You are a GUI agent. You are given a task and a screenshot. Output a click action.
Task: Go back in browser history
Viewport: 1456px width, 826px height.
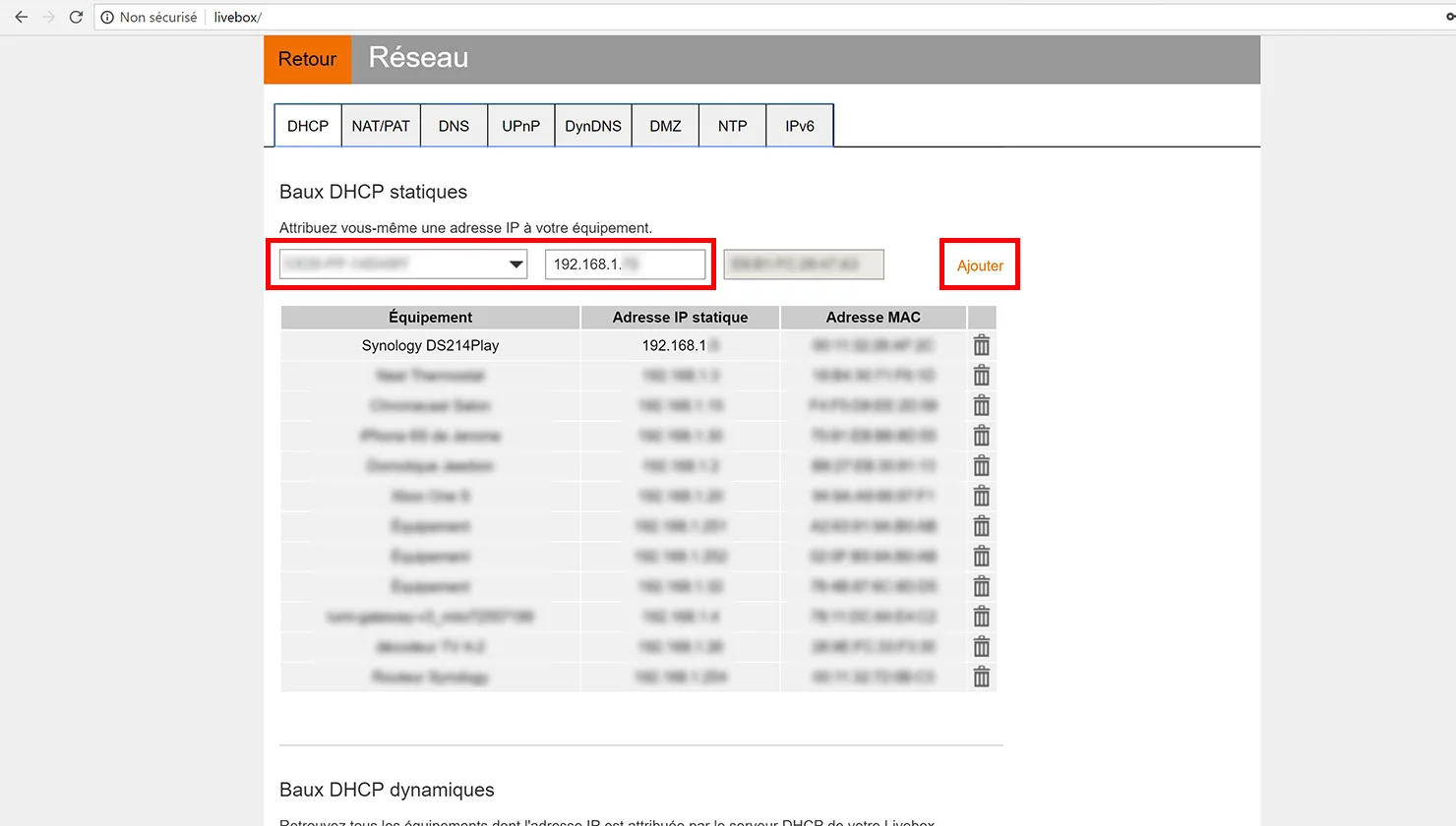[x=22, y=17]
